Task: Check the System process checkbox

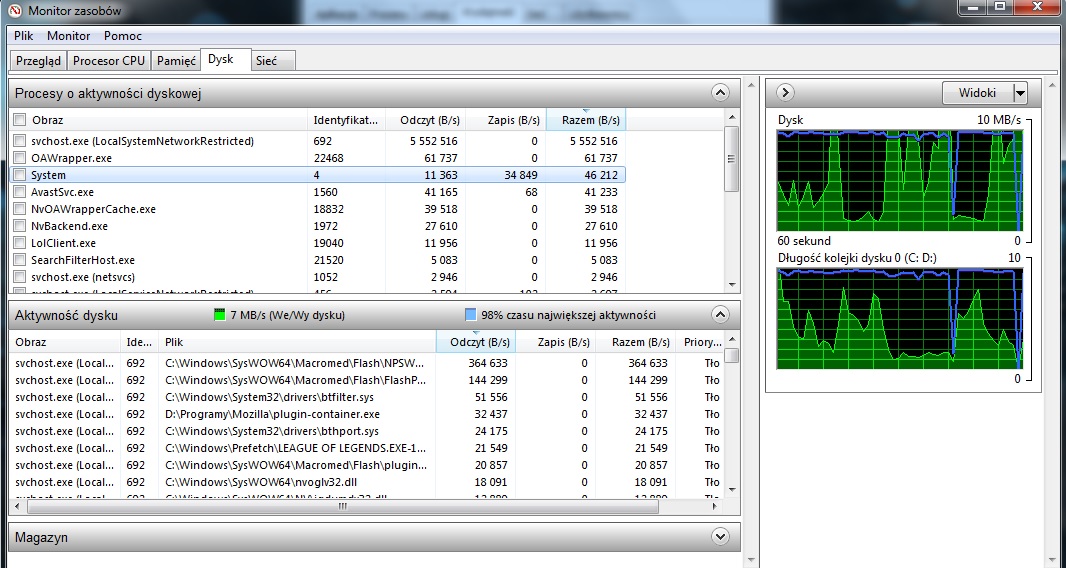Action: [20, 175]
